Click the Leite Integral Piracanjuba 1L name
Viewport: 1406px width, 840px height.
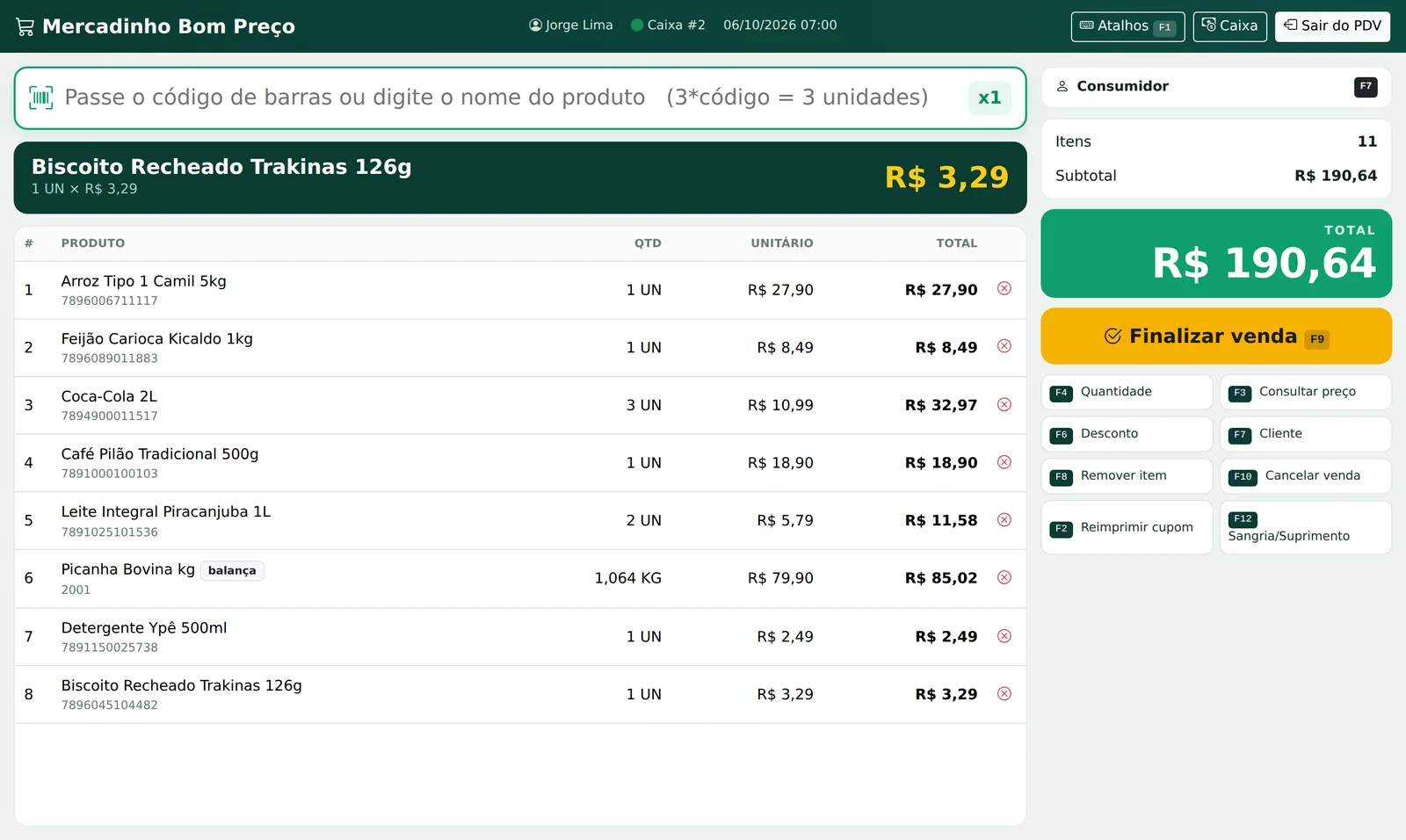point(166,511)
